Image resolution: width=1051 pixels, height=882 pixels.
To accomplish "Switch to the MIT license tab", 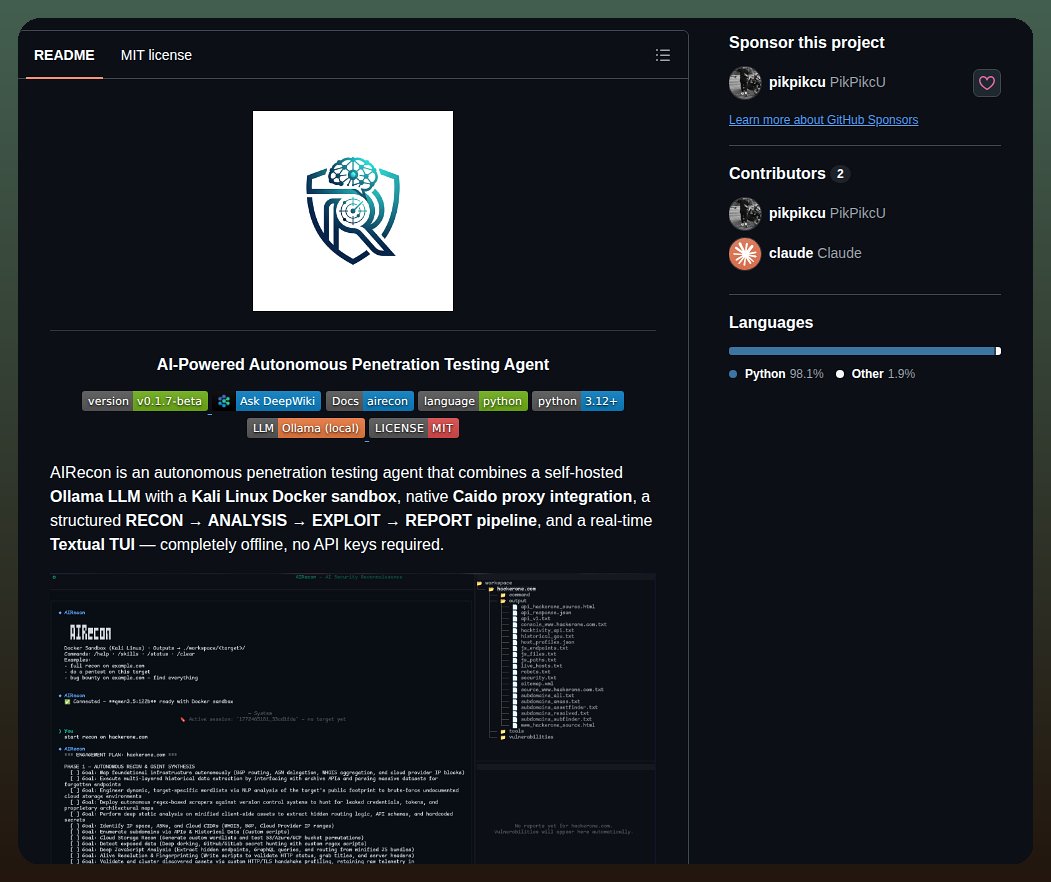I will [x=156, y=55].
